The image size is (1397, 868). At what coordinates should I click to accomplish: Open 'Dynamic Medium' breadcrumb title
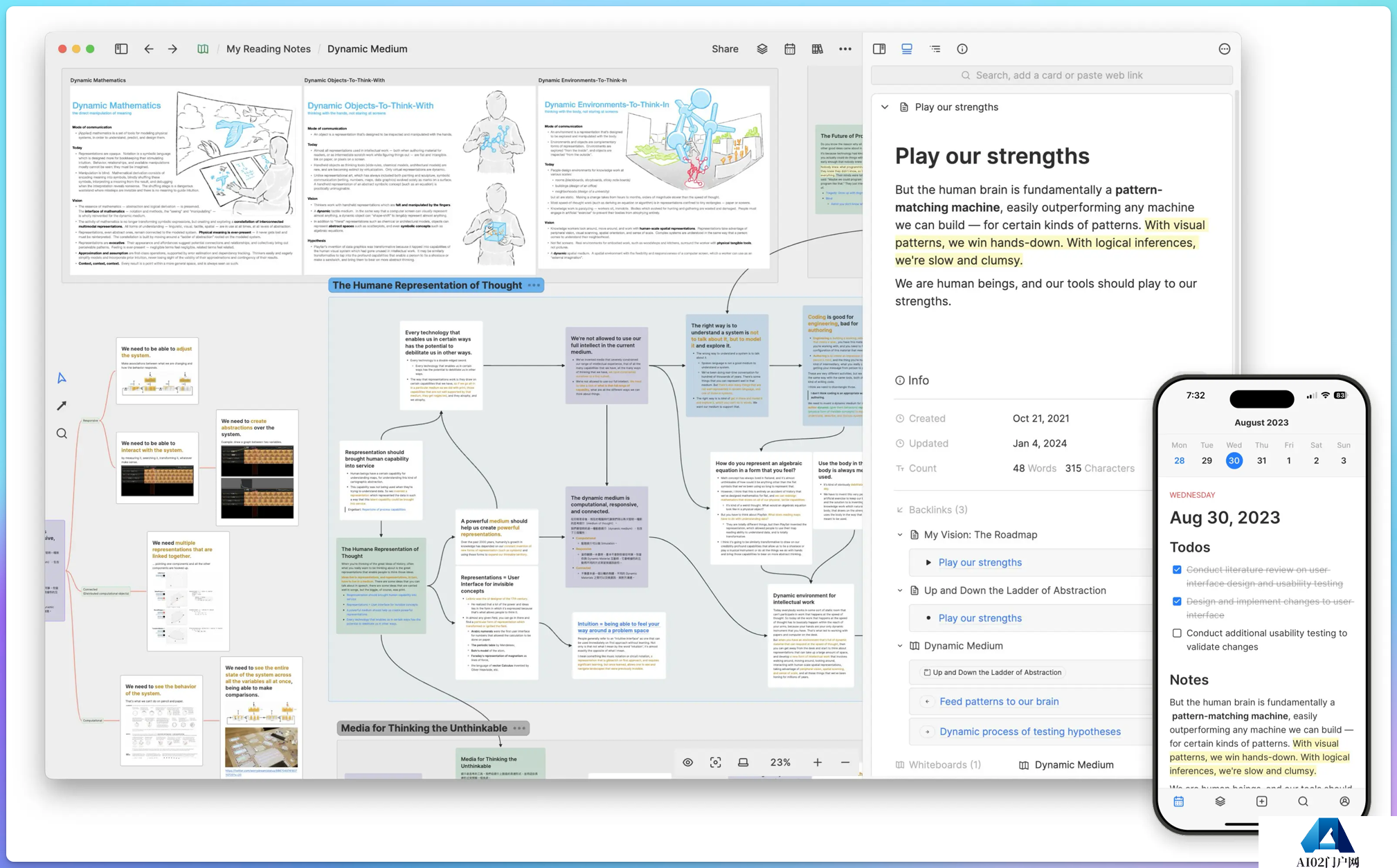[x=368, y=49]
